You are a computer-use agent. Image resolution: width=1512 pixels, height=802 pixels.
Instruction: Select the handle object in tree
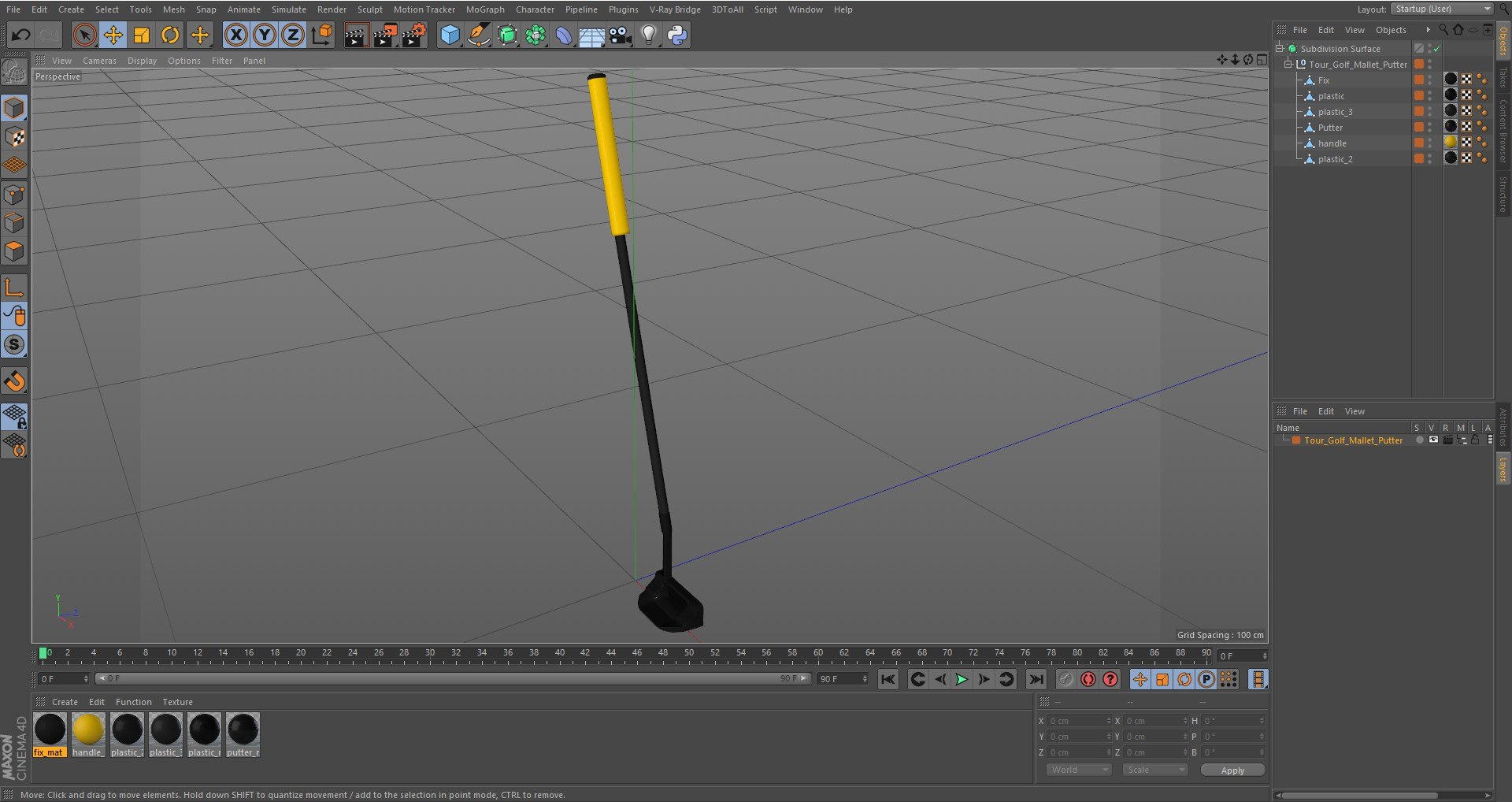point(1332,143)
